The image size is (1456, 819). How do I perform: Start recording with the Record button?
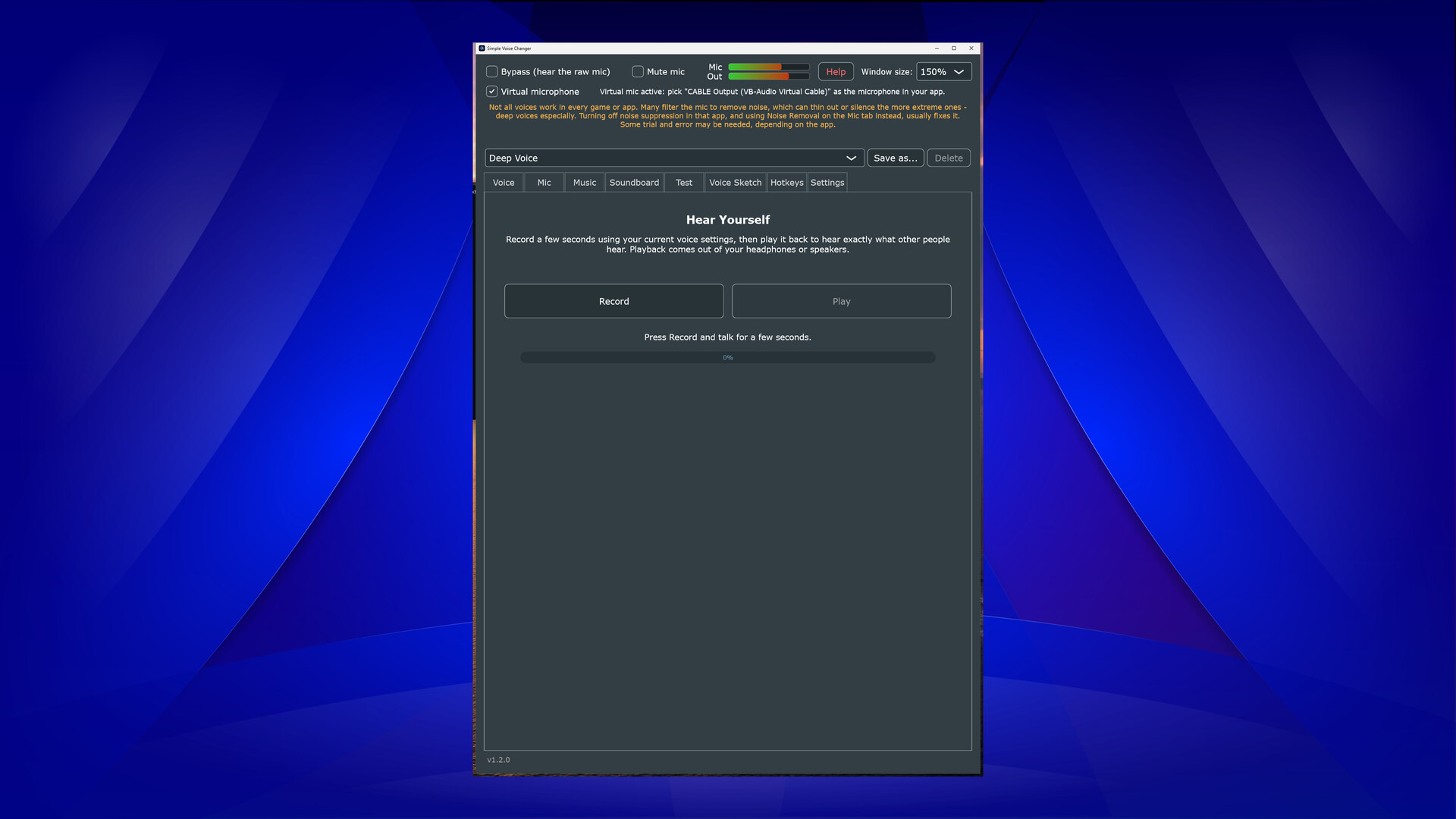pos(613,301)
